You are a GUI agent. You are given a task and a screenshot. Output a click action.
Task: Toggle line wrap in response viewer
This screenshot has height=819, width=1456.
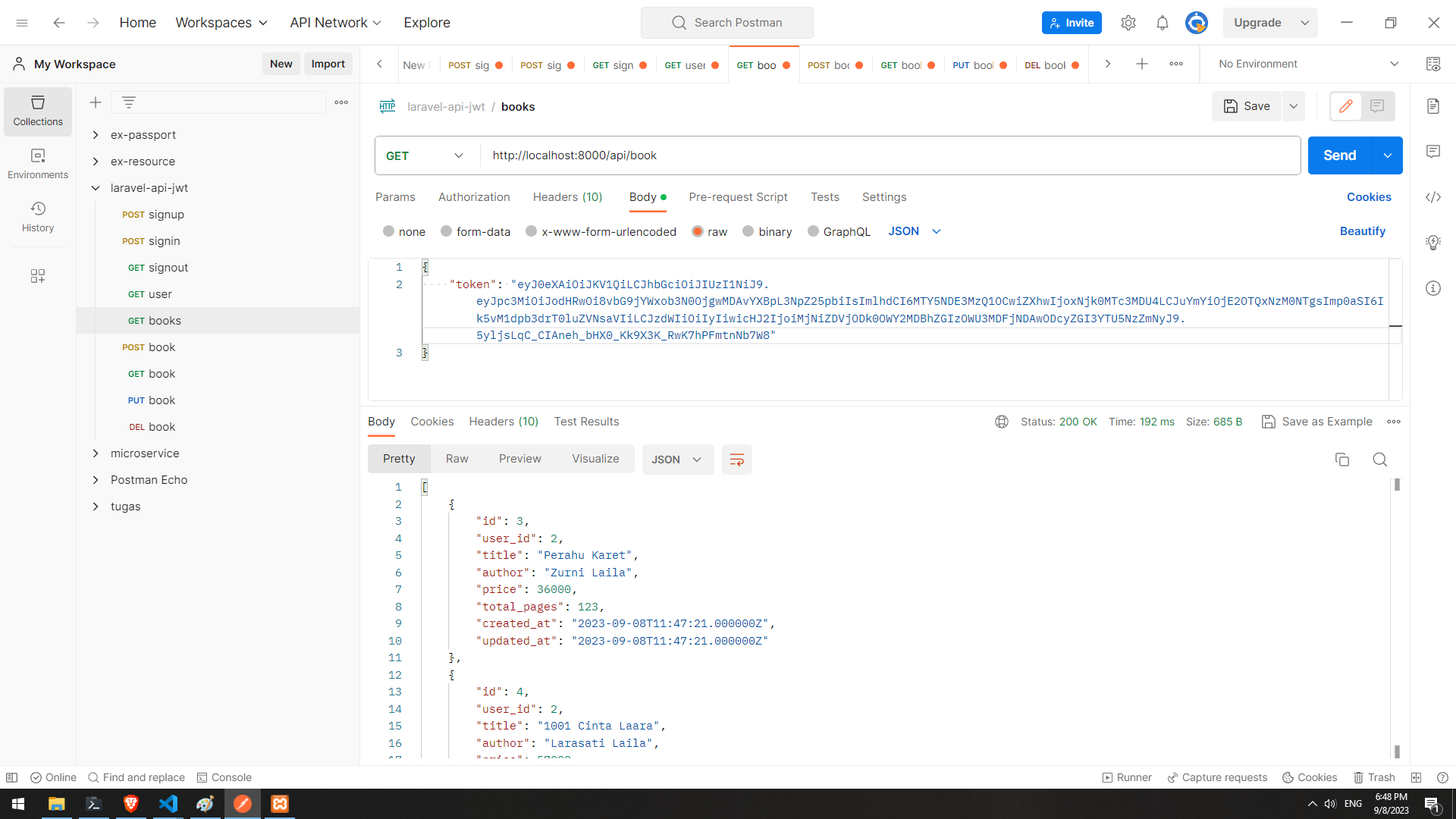(x=736, y=460)
